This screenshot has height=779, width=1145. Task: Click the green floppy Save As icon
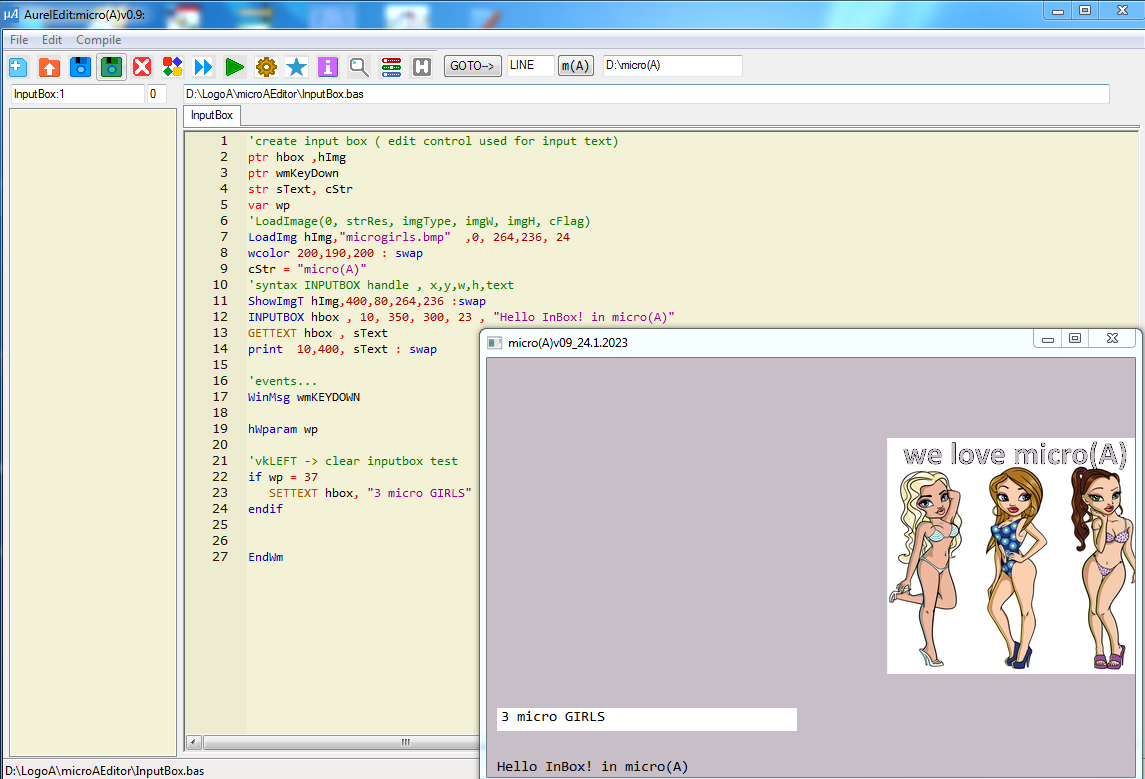111,67
